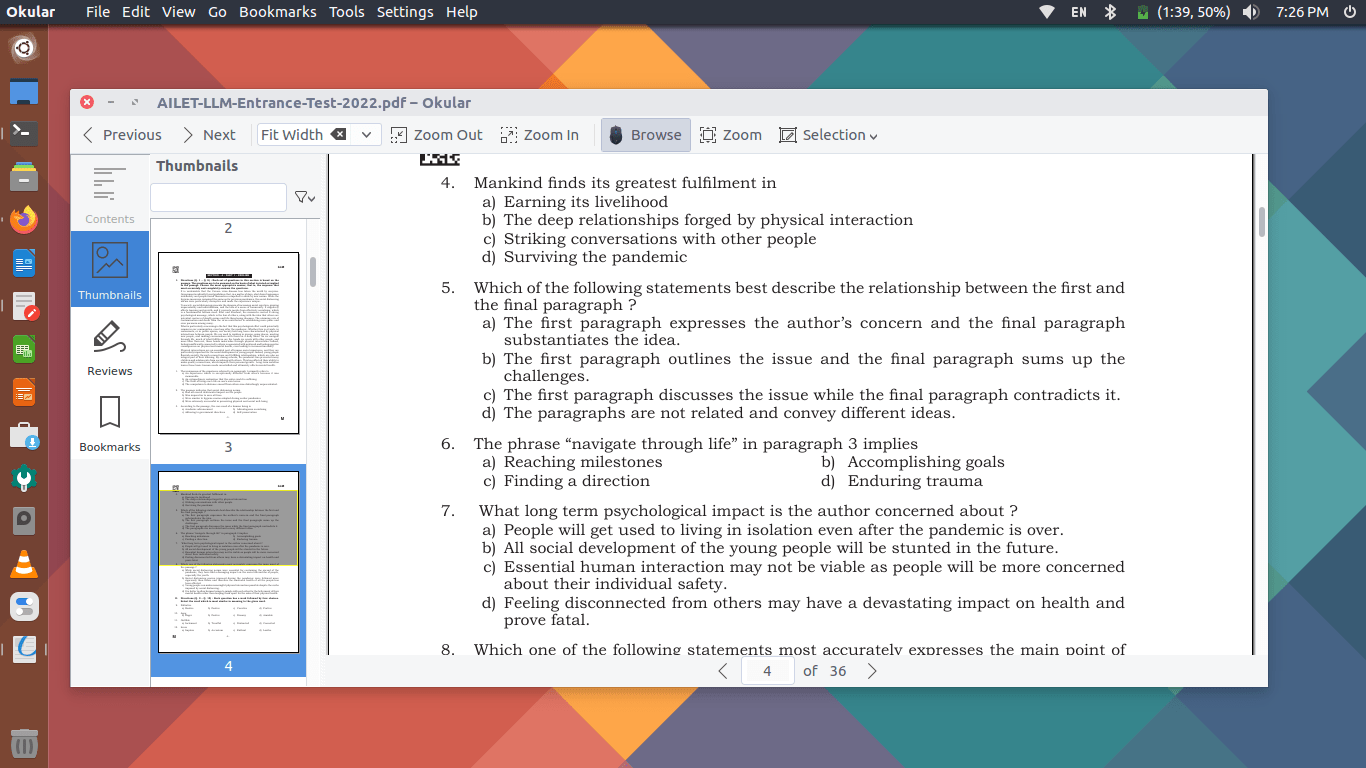Open the Trash in the dock
This screenshot has height=768, width=1366.
pyautogui.click(x=24, y=744)
